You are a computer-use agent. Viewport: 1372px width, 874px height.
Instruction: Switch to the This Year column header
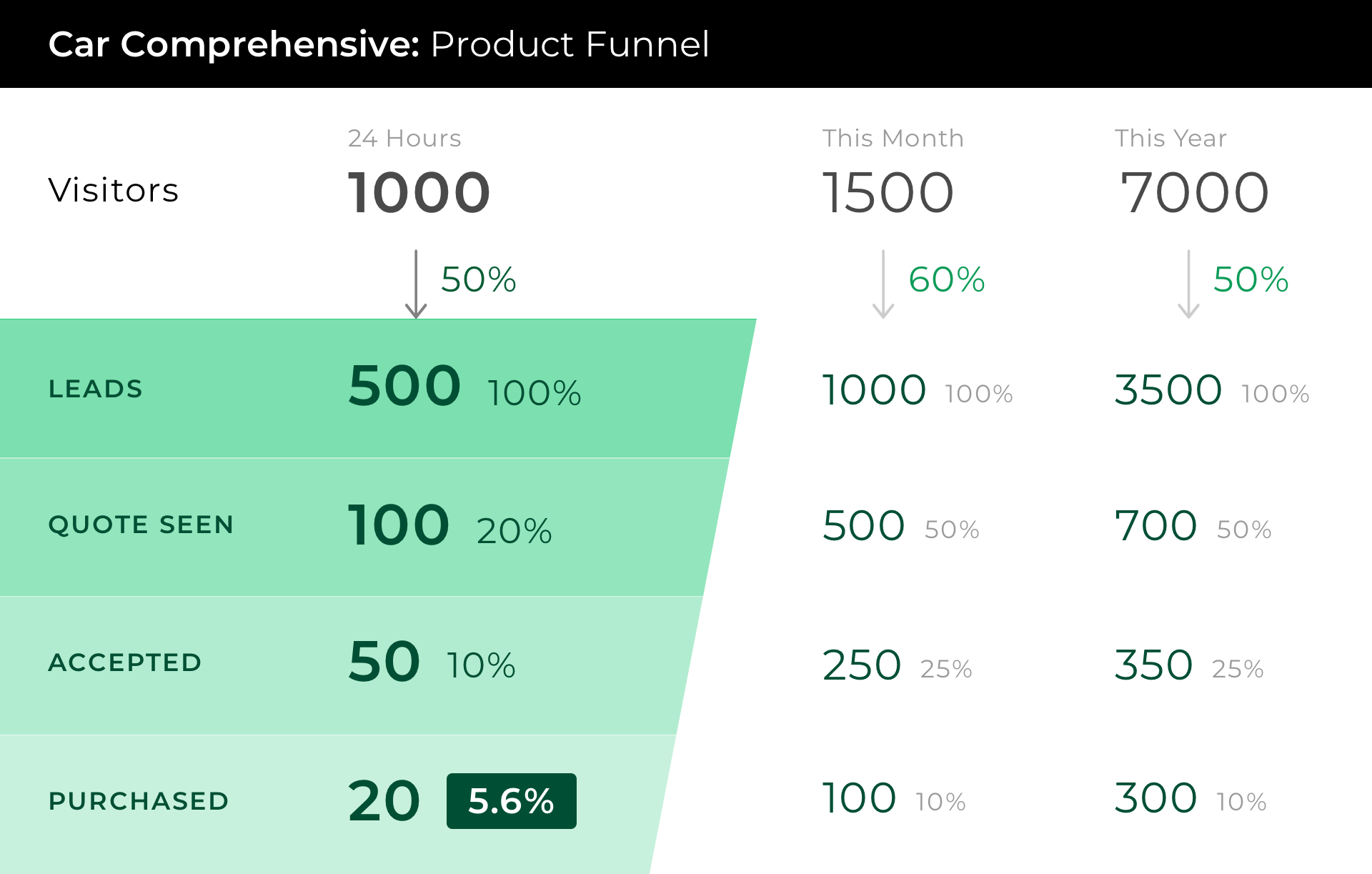[1170, 138]
